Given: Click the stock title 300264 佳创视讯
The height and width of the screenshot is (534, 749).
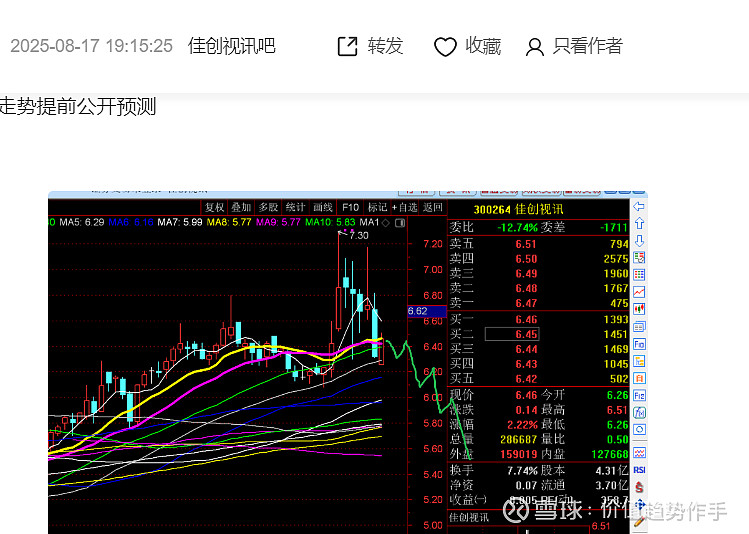Looking at the screenshot, I should point(518,210).
